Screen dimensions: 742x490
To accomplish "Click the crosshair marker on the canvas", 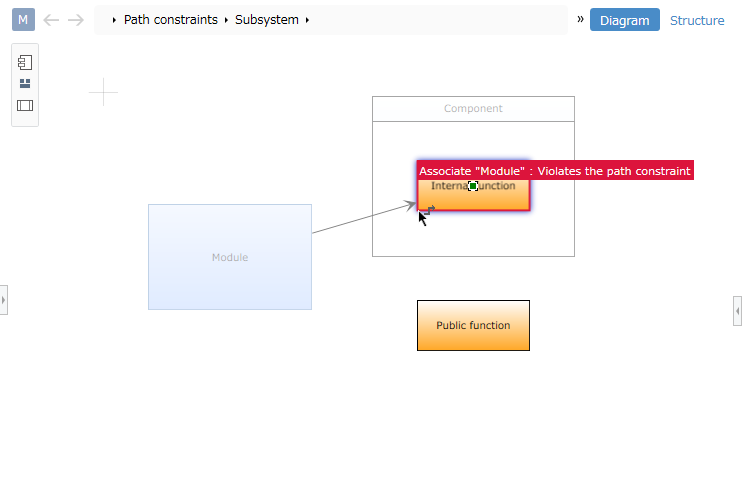I will pos(103,92).
